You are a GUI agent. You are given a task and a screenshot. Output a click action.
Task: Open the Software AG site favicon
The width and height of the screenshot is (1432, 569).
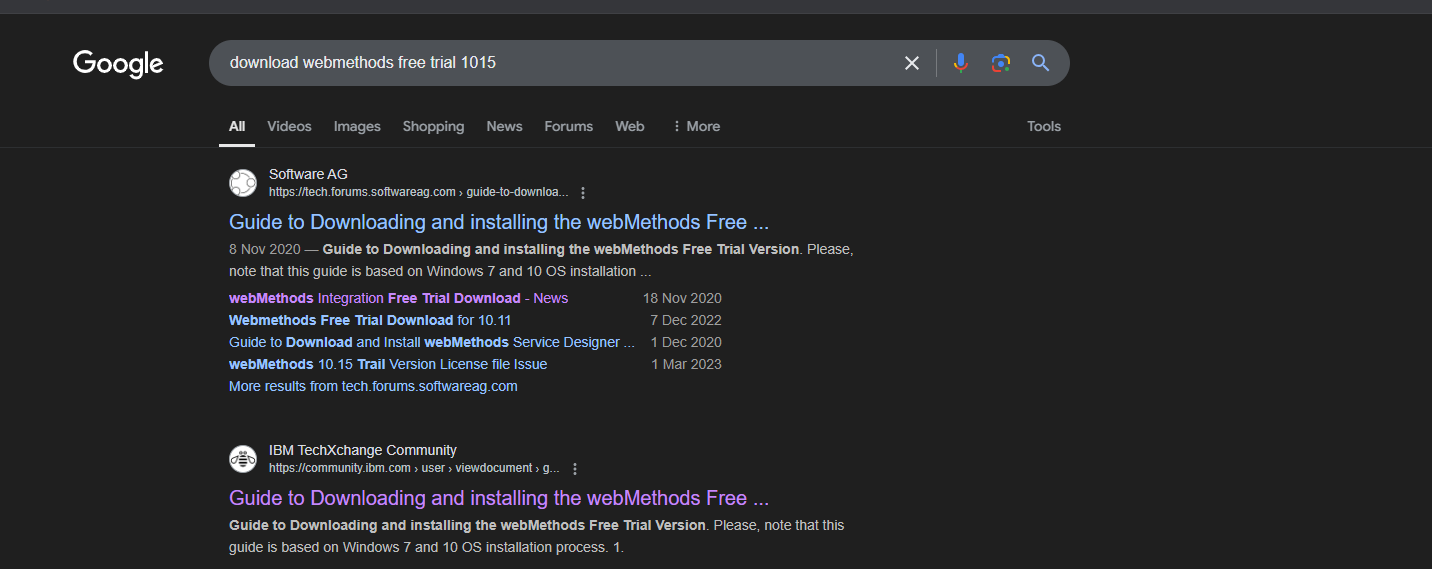coord(243,183)
